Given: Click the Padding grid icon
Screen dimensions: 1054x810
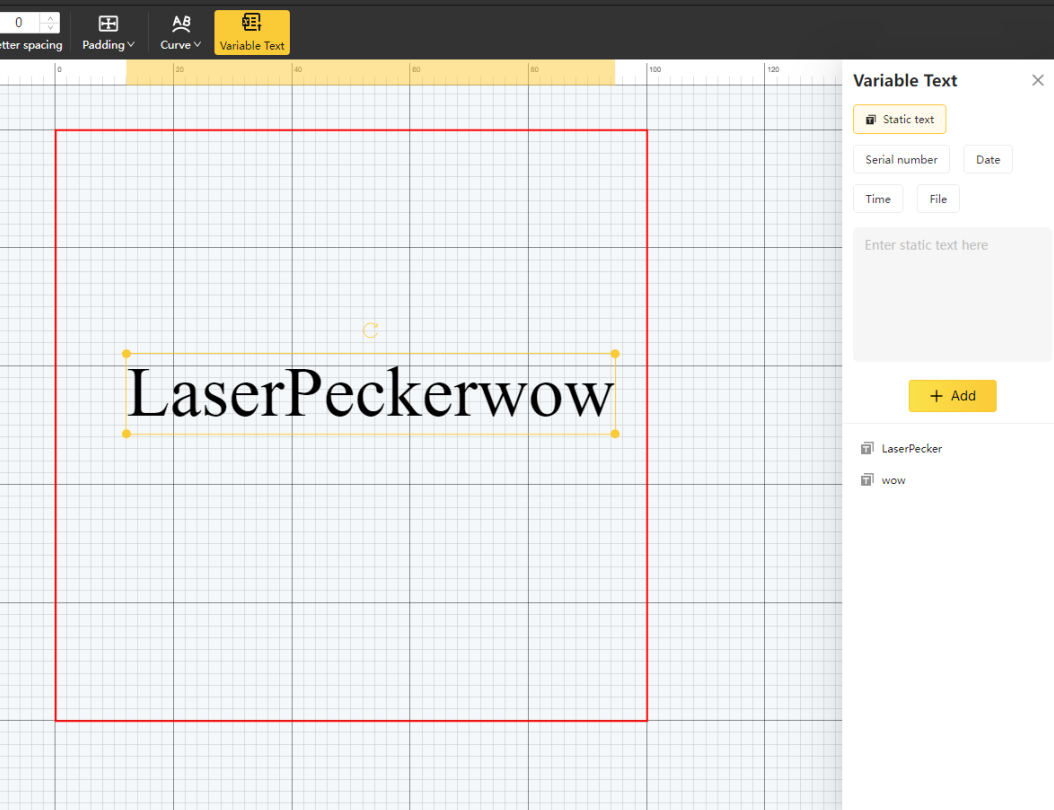Looking at the screenshot, I should pos(108,24).
